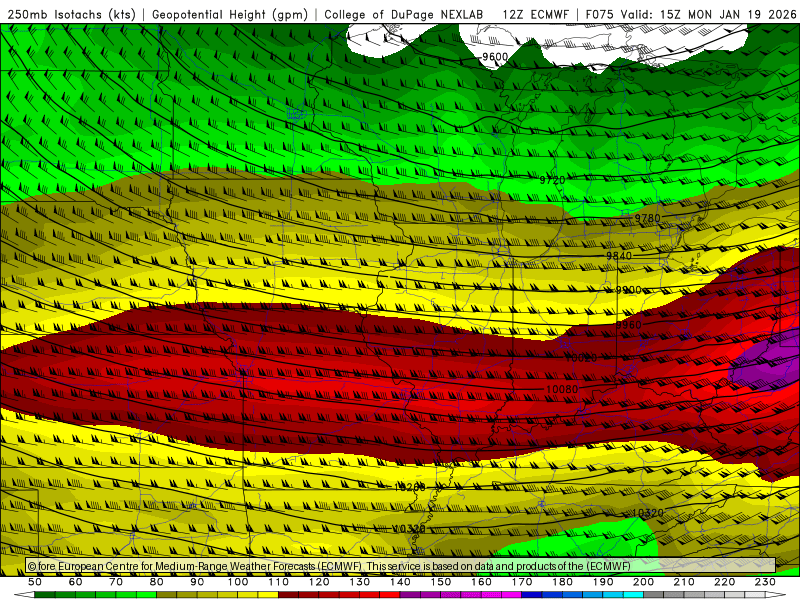The image size is (800, 600).
Task: Click the 10080 height contour label
Action: pyautogui.click(x=562, y=389)
